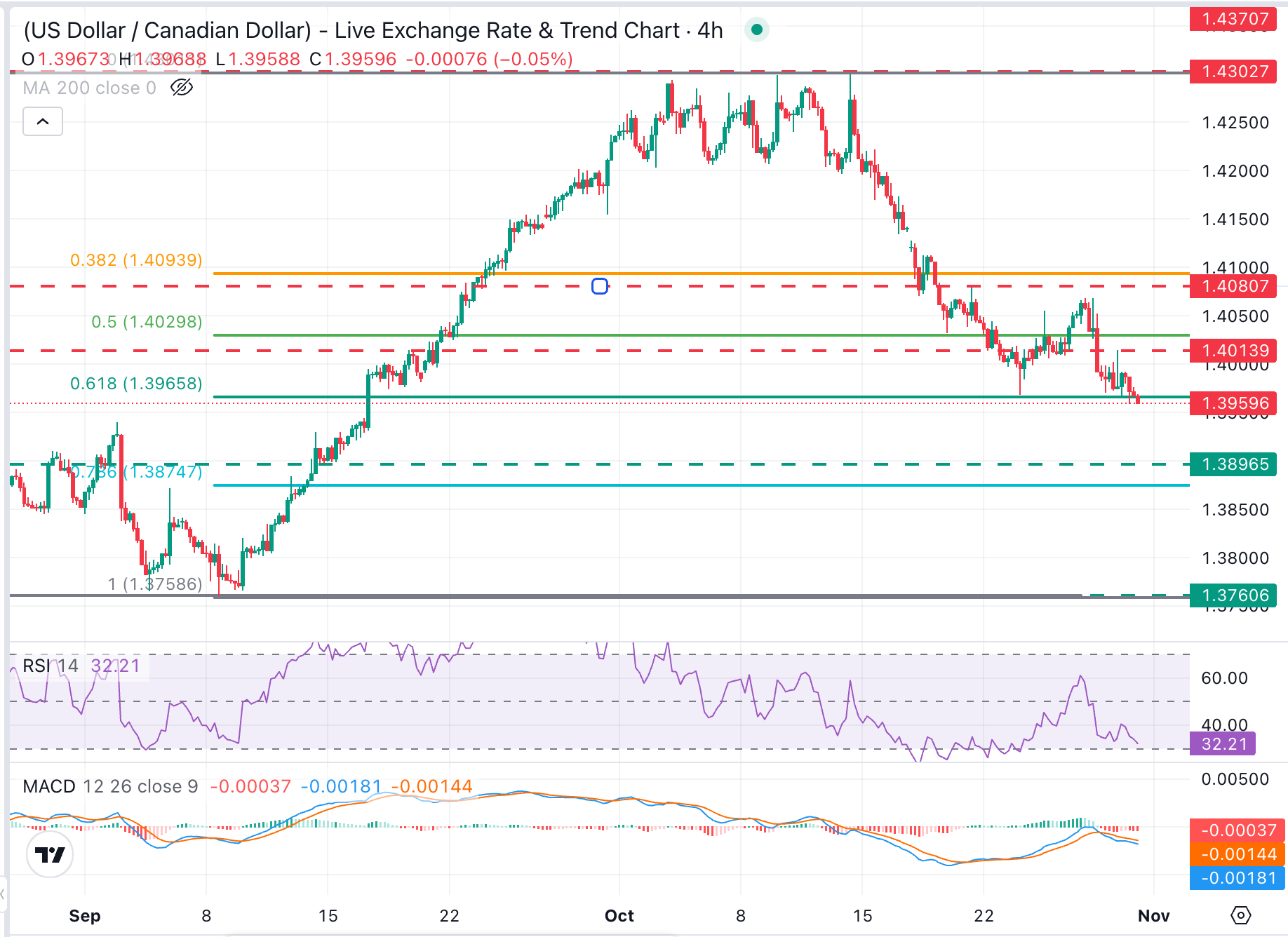Screen dimensions: 1288x937
Task: Click the green live market status dot
Action: pyautogui.click(x=757, y=29)
